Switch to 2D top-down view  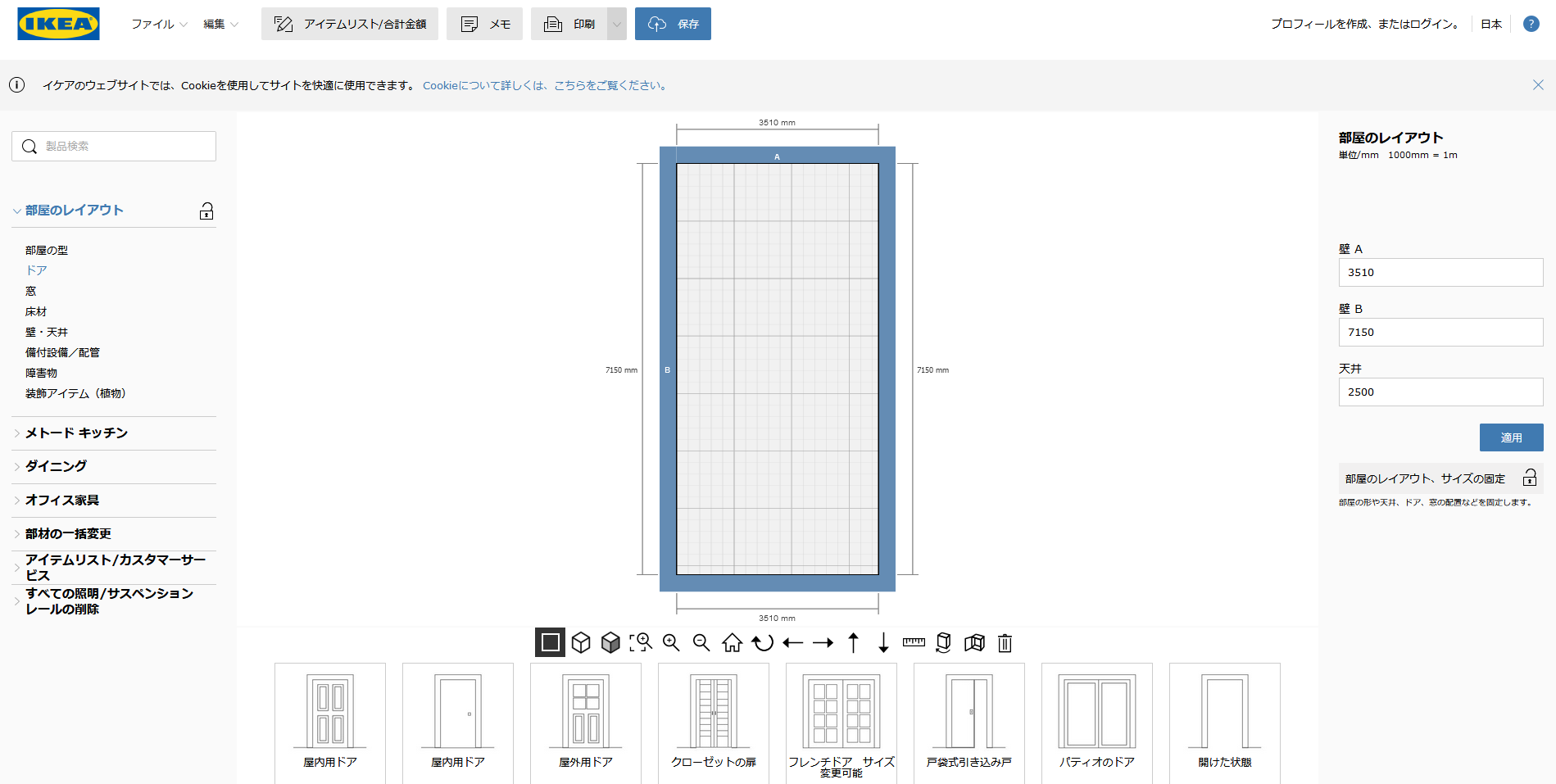550,643
